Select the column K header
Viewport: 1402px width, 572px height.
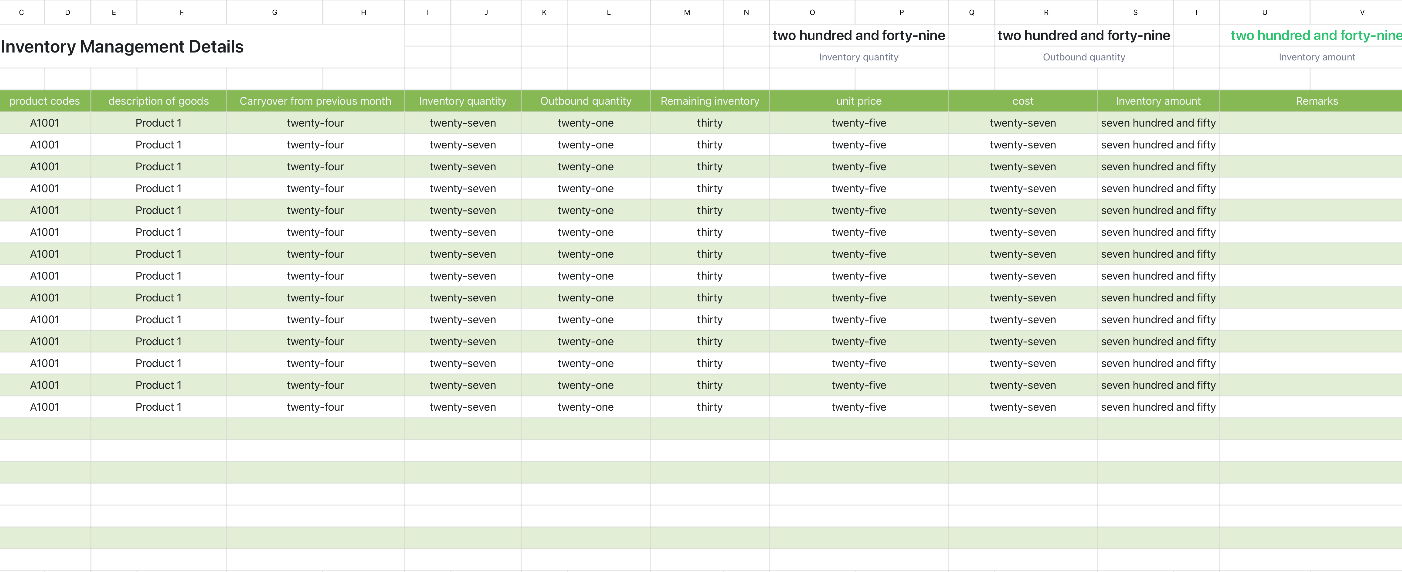pos(545,12)
